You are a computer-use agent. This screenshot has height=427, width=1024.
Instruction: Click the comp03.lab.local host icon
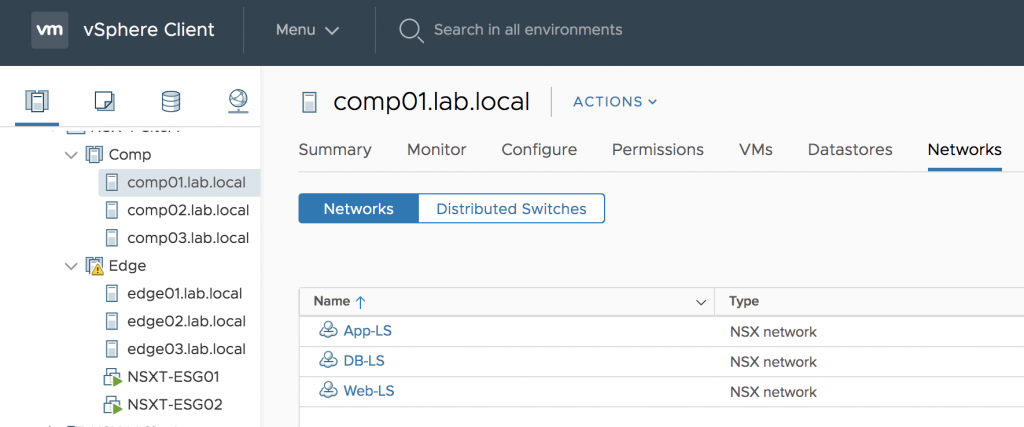coord(112,238)
